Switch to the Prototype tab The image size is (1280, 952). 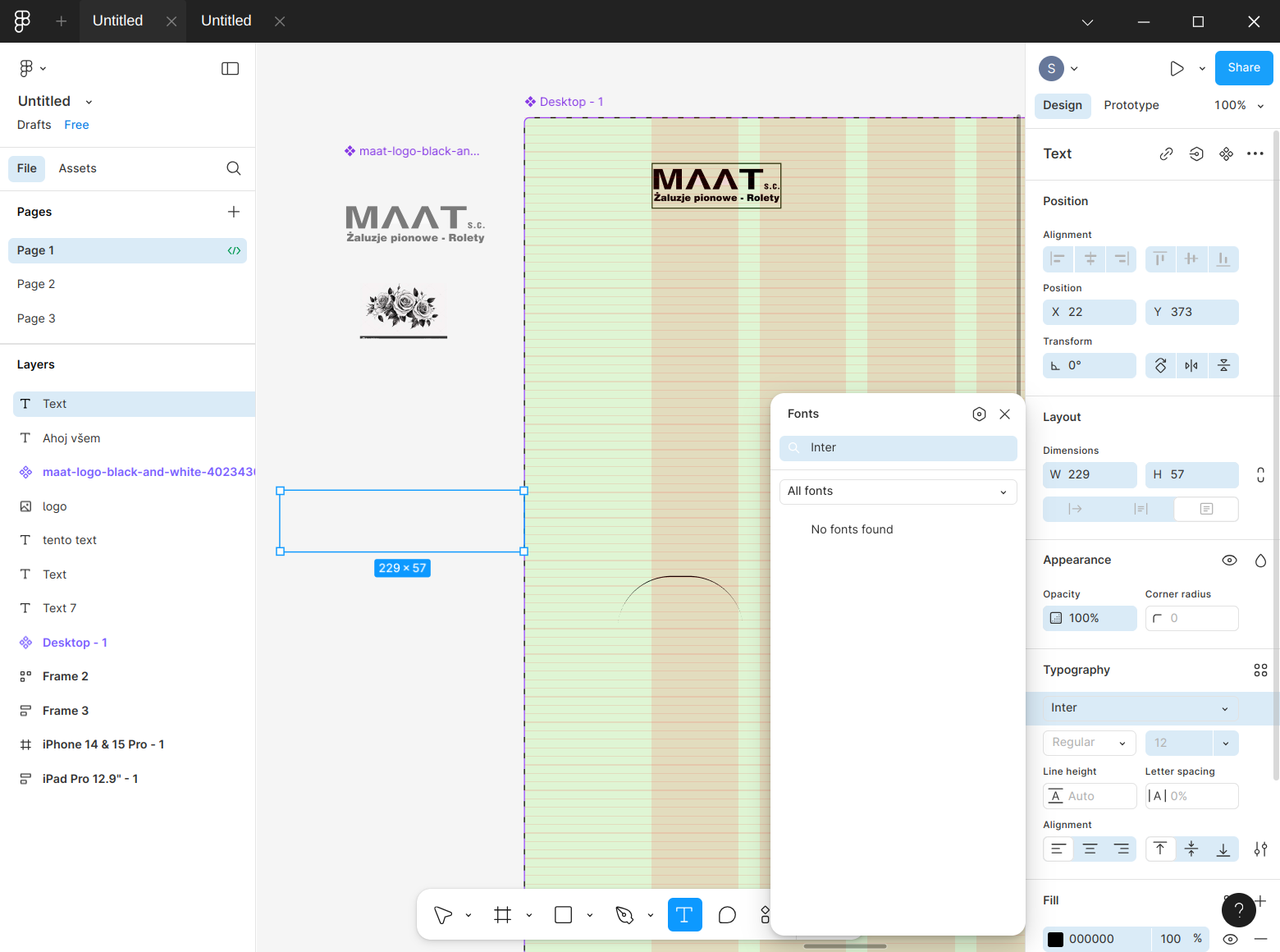pos(1131,105)
